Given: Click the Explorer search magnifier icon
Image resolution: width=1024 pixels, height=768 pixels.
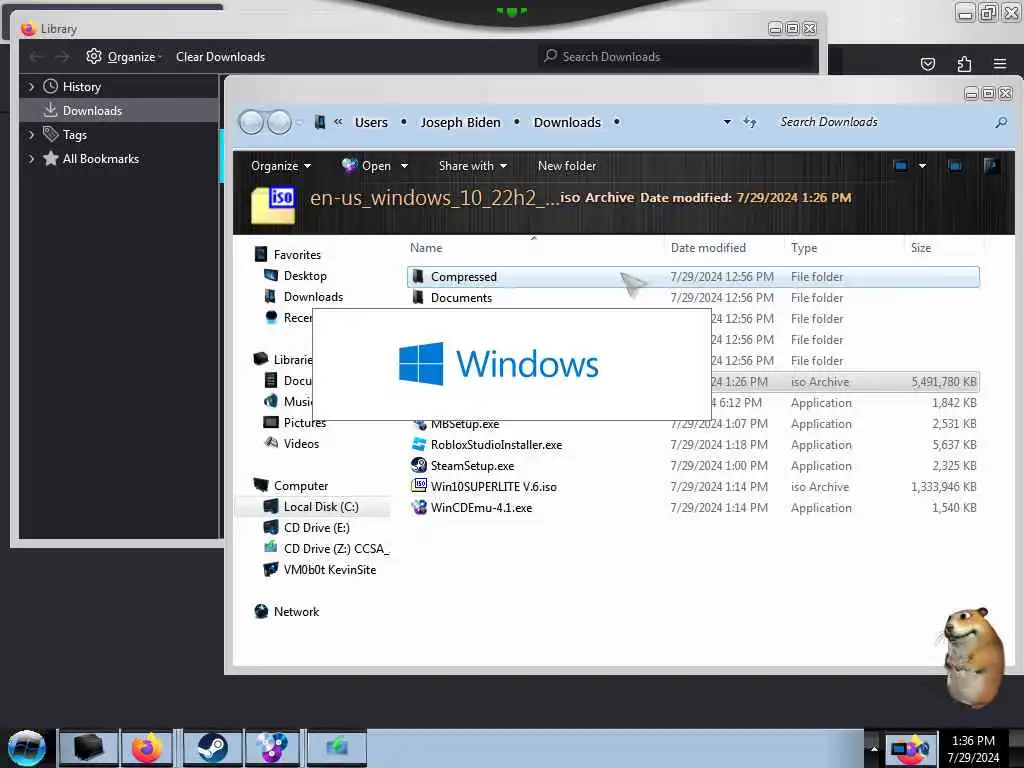Looking at the screenshot, I should click(x=1000, y=122).
